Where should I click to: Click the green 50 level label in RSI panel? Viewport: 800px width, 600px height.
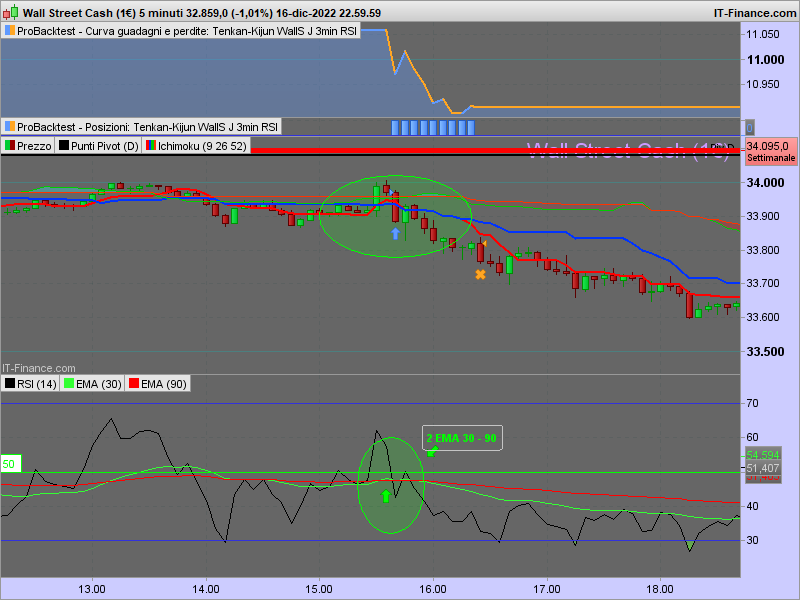point(10,464)
